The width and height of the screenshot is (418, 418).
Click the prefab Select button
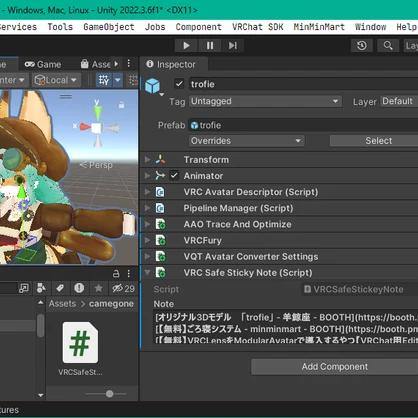[374, 141]
